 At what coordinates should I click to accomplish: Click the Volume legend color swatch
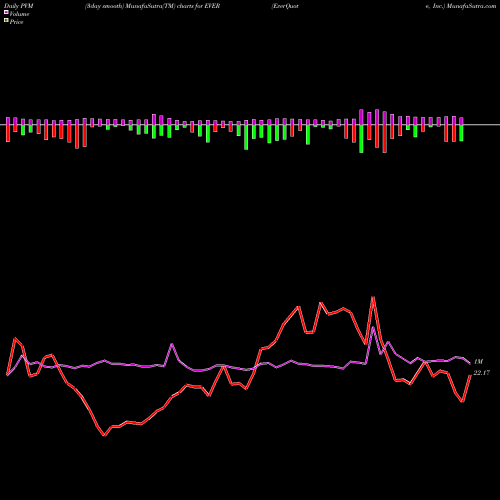[x=6, y=13]
